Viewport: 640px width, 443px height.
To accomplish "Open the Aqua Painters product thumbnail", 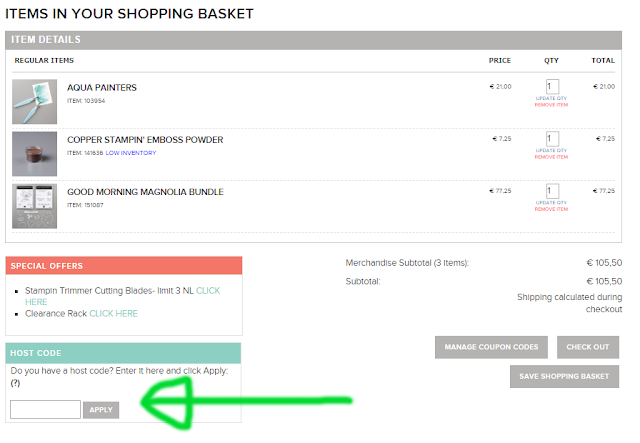I will tap(34, 102).
